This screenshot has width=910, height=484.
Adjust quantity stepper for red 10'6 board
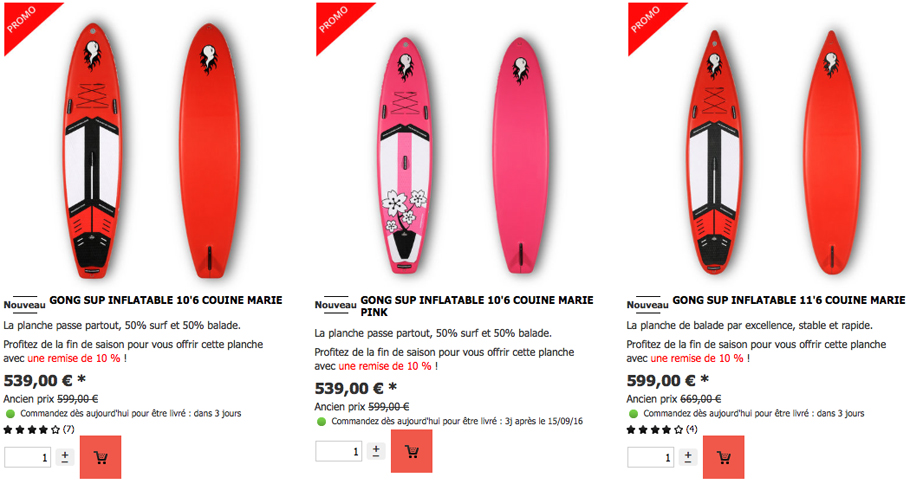[x=64, y=457]
